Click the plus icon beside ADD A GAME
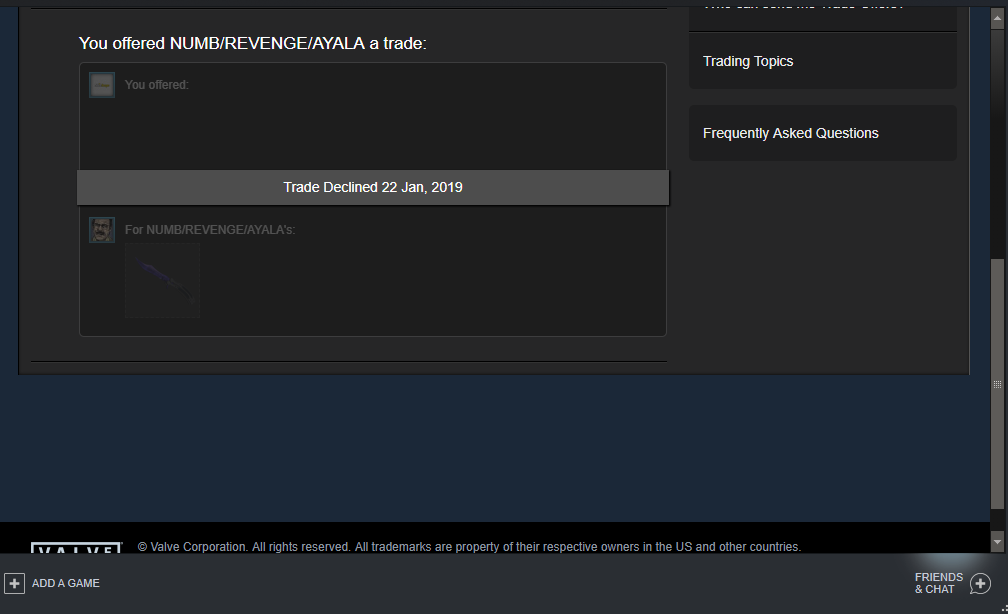Screen dimensions: 1008x614 click(14, 583)
